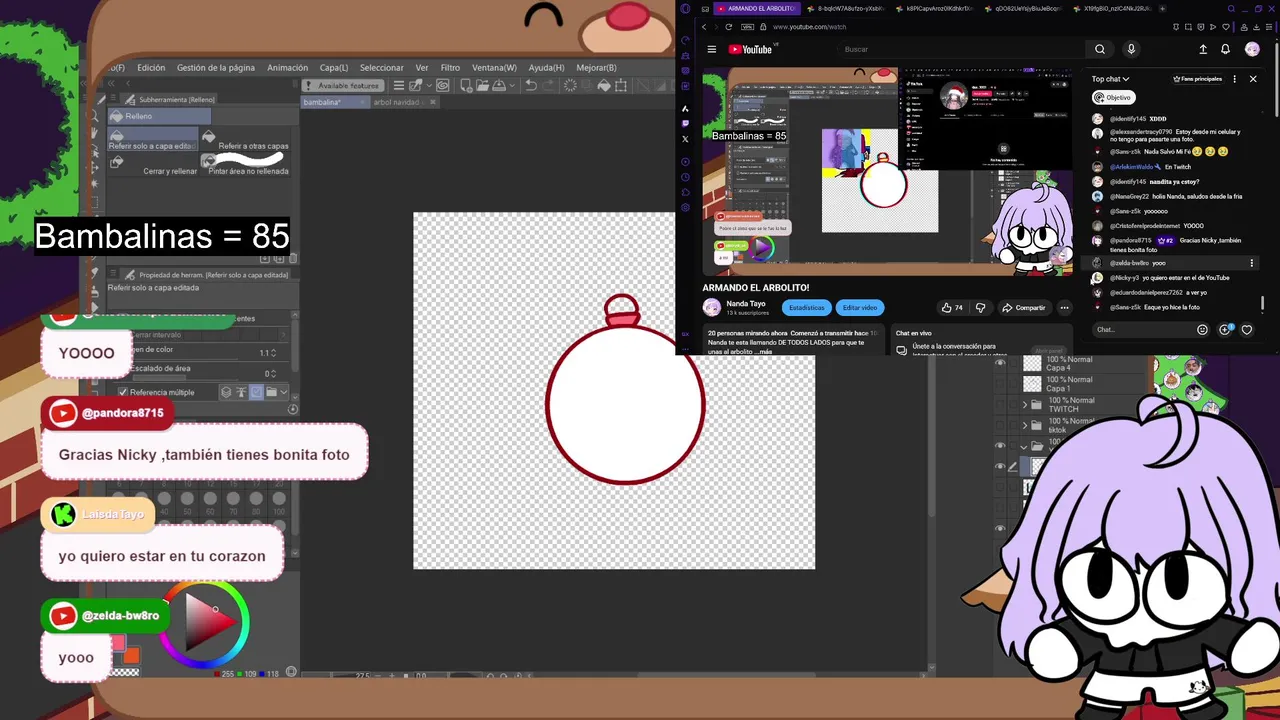
Task: Click the YouTube search magnifier button
Action: click(1100, 49)
